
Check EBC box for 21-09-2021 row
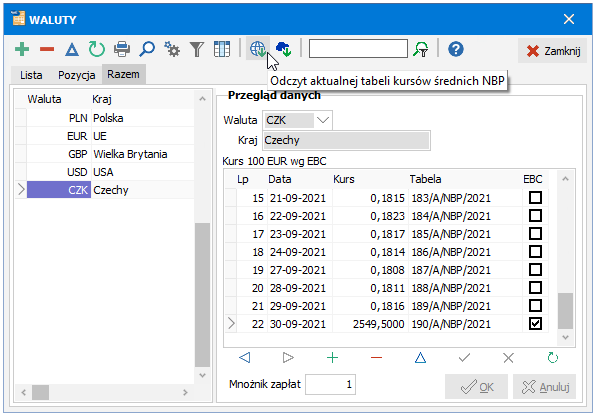535,198
